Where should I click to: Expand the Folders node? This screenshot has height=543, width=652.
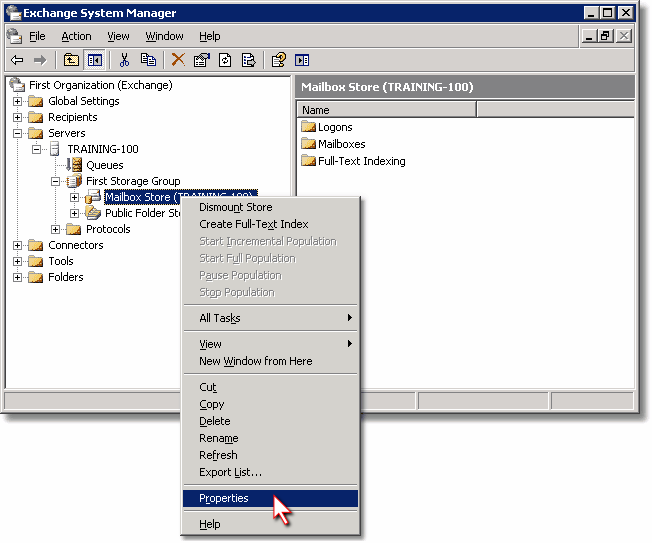[x=17, y=277]
